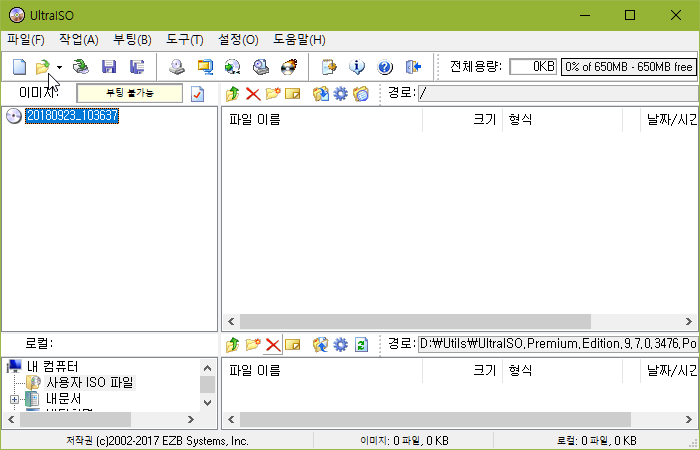
Task: Open the 작업(A) menu
Action: [x=79, y=40]
